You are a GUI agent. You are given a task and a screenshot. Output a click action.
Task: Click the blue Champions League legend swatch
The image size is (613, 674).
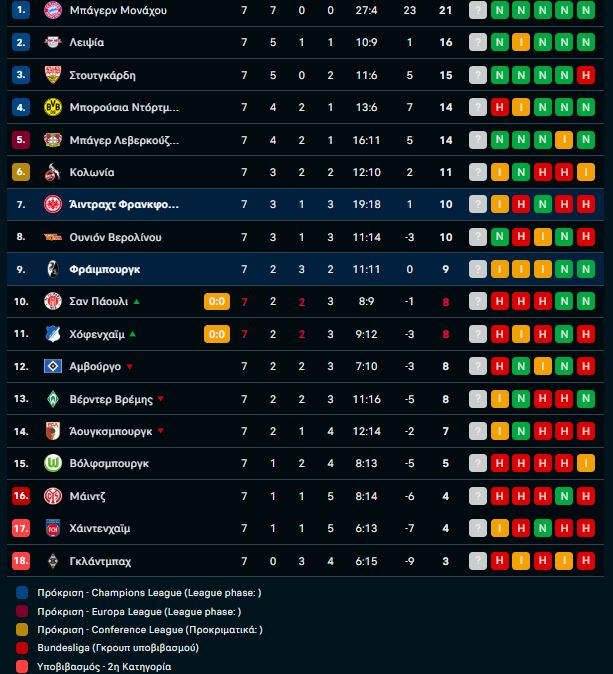click(22, 593)
